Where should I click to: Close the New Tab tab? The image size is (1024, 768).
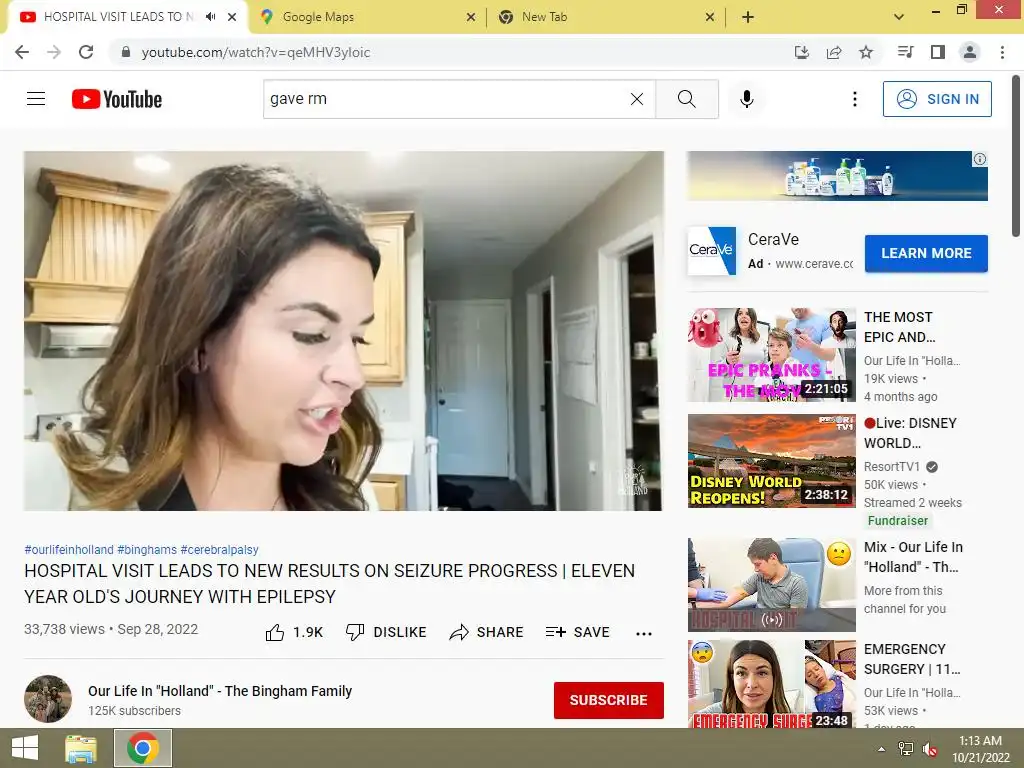click(710, 17)
